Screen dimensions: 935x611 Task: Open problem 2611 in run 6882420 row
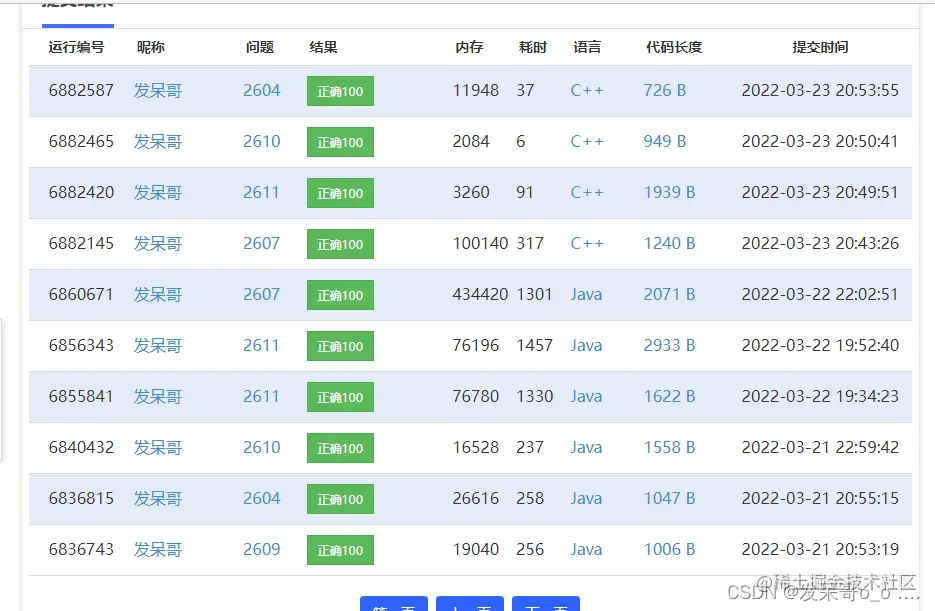[261, 193]
